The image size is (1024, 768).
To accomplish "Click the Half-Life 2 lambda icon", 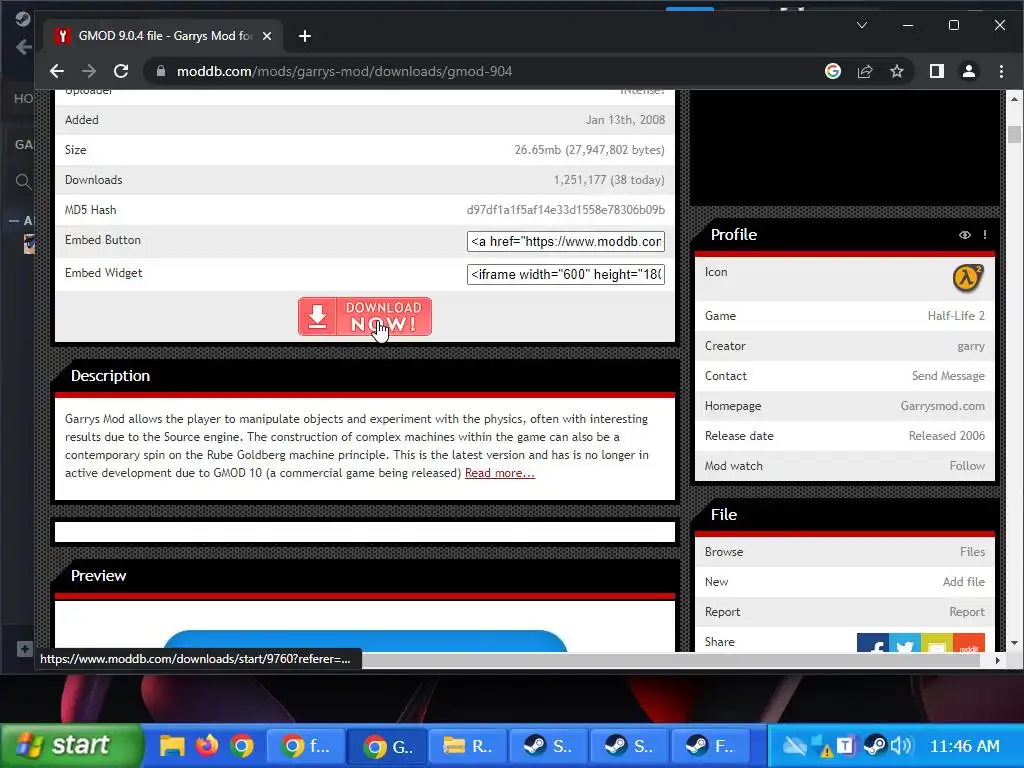I will tap(968, 278).
